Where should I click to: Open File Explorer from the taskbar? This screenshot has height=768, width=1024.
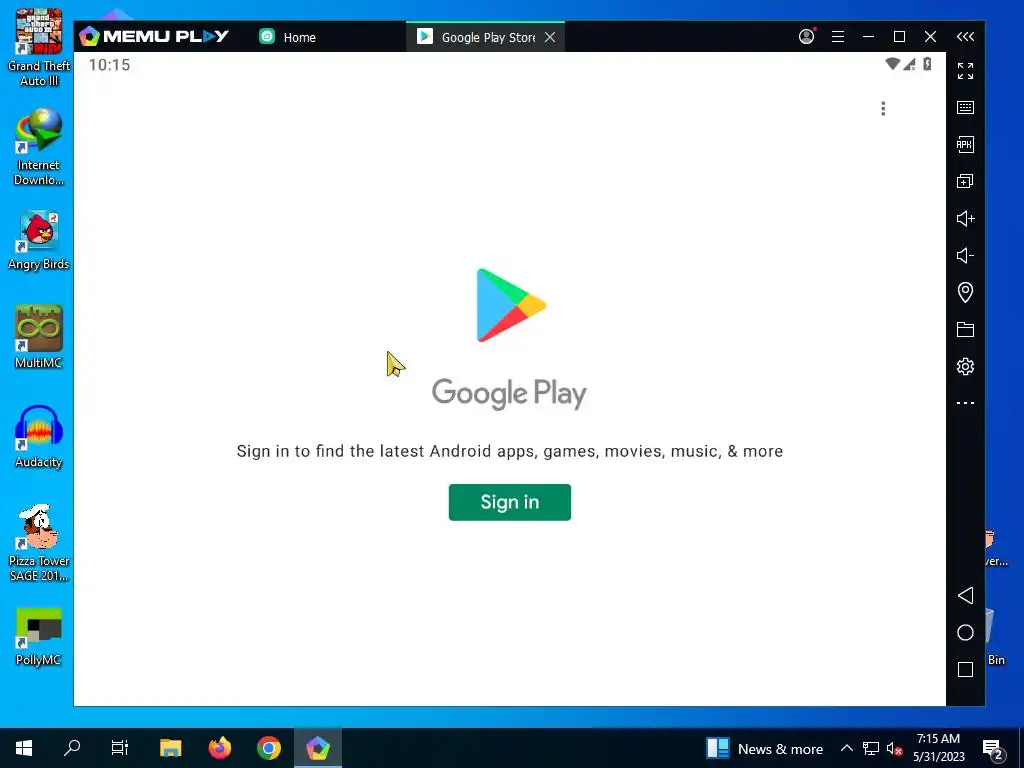click(170, 748)
